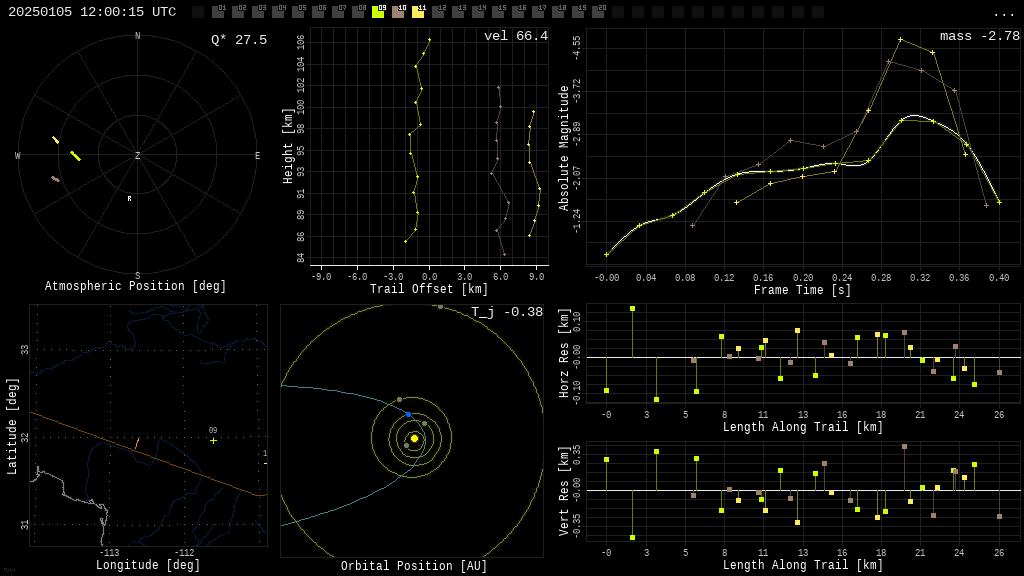Click the T_j -0.38 label
Image resolution: width=1024 pixels, height=576 pixels.
pyautogui.click(x=507, y=312)
